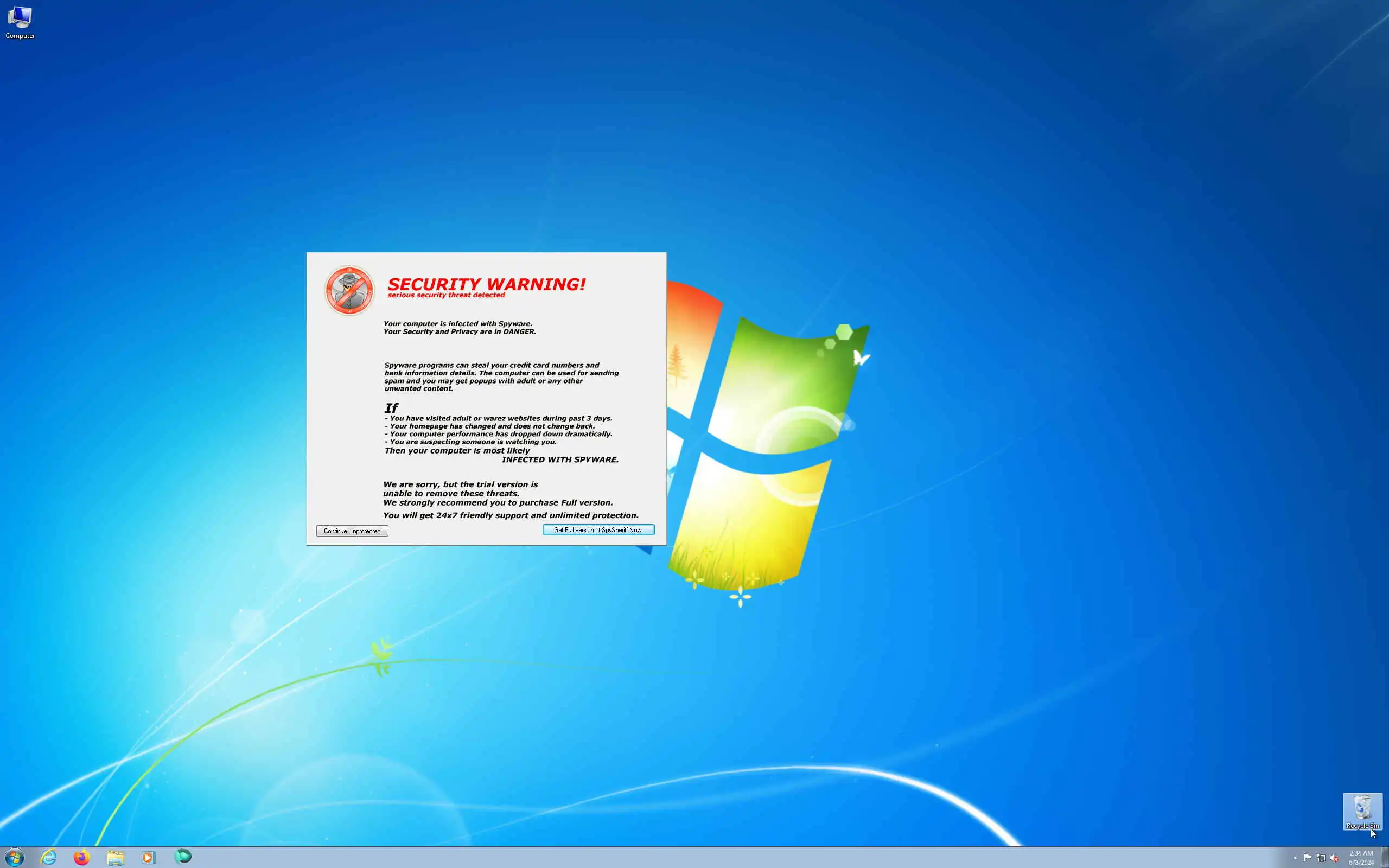Click the INFECTED WITH SPYWARE text
The width and height of the screenshot is (1389, 868).
pyautogui.click(x=559, y=460)
